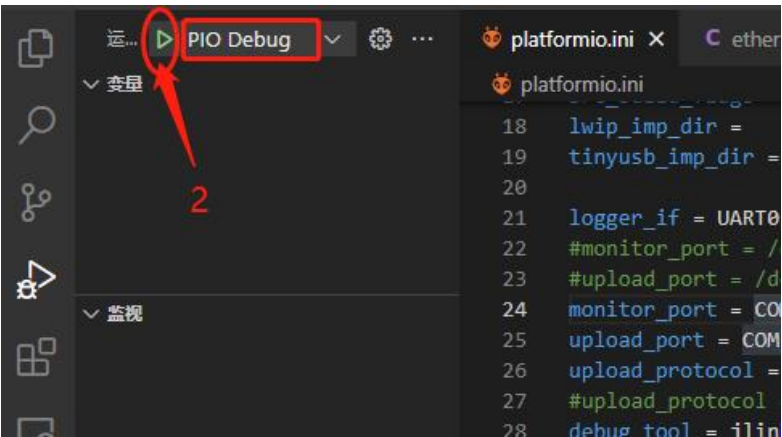
Task: Open Run and Debug bug icon
Action: 35,280
